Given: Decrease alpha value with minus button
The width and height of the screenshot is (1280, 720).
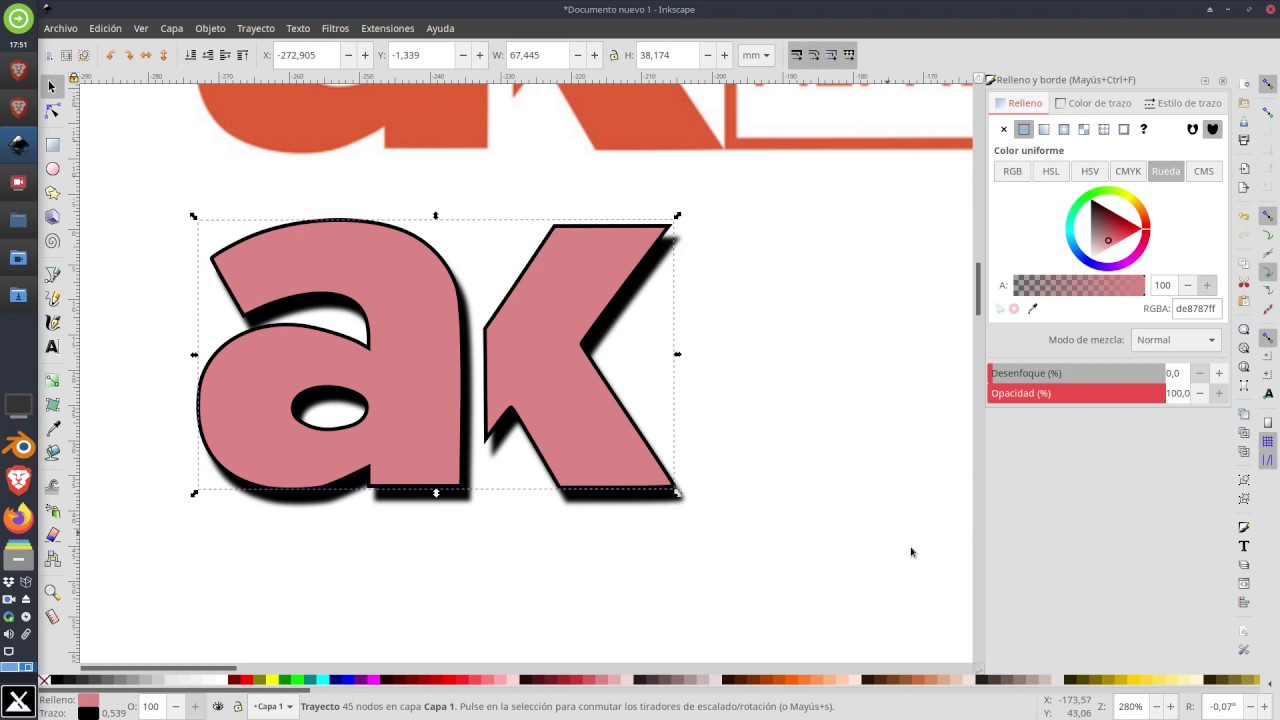Looking at the screenshot, I should 1188,285.
